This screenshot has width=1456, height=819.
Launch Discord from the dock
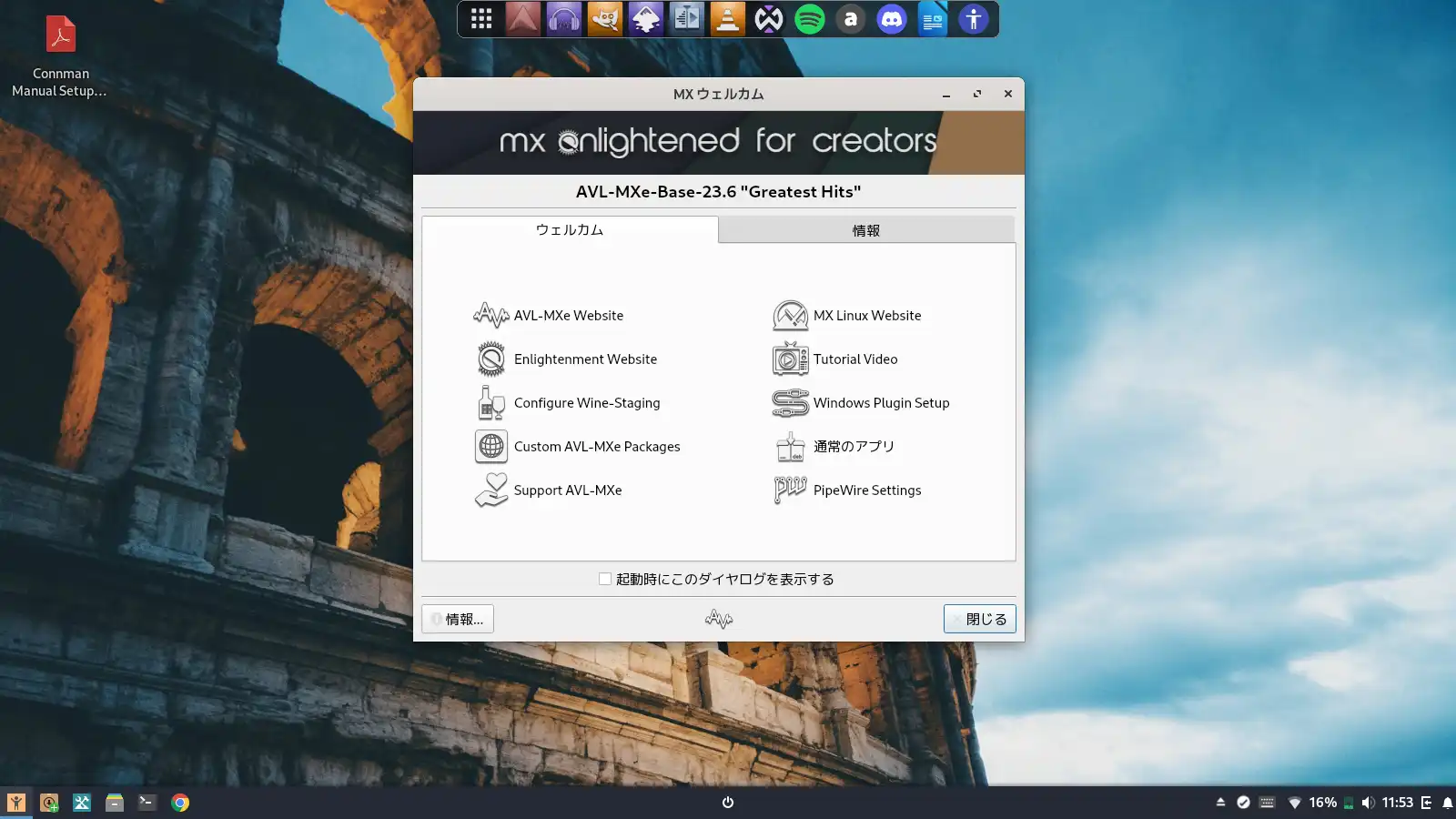tap(891, 19)
